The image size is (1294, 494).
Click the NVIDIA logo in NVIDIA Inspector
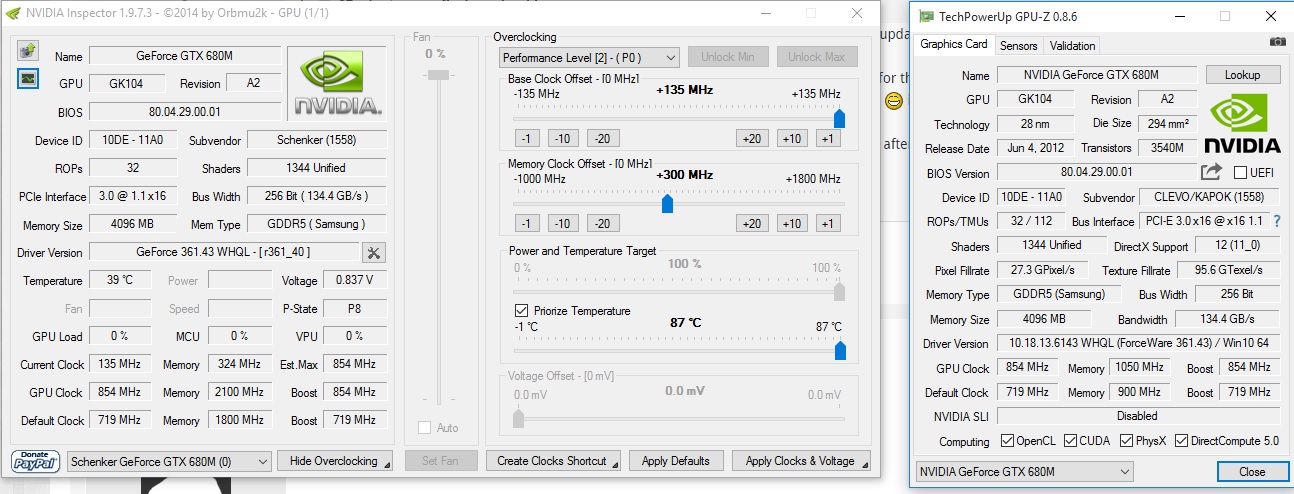coord(336,83)
